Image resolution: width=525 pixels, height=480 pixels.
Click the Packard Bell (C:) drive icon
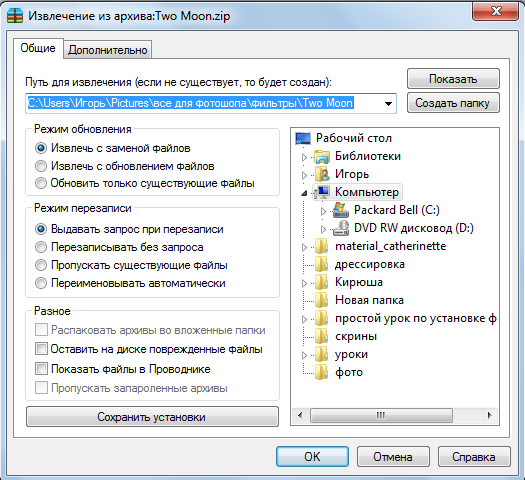pos(341,210)
